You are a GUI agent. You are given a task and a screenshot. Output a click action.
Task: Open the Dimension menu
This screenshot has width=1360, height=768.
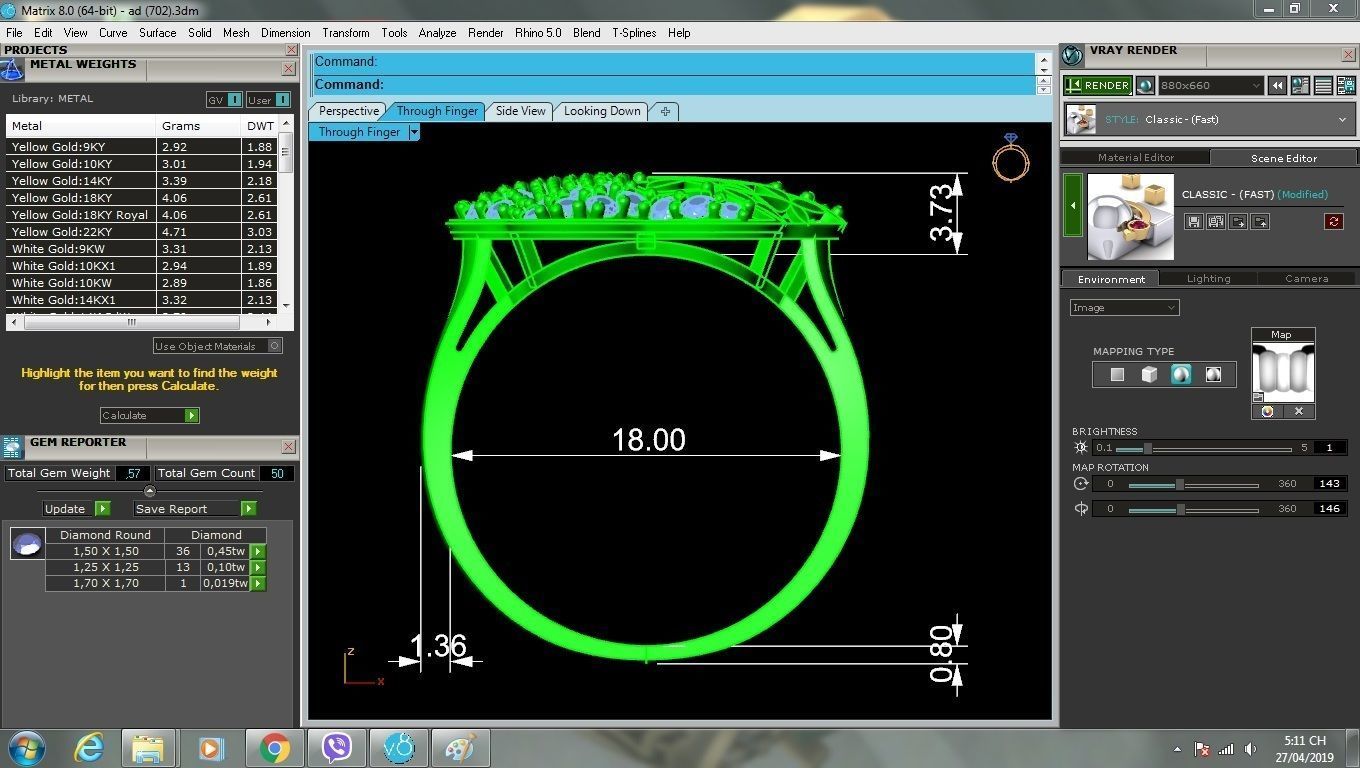click(285, 33)
